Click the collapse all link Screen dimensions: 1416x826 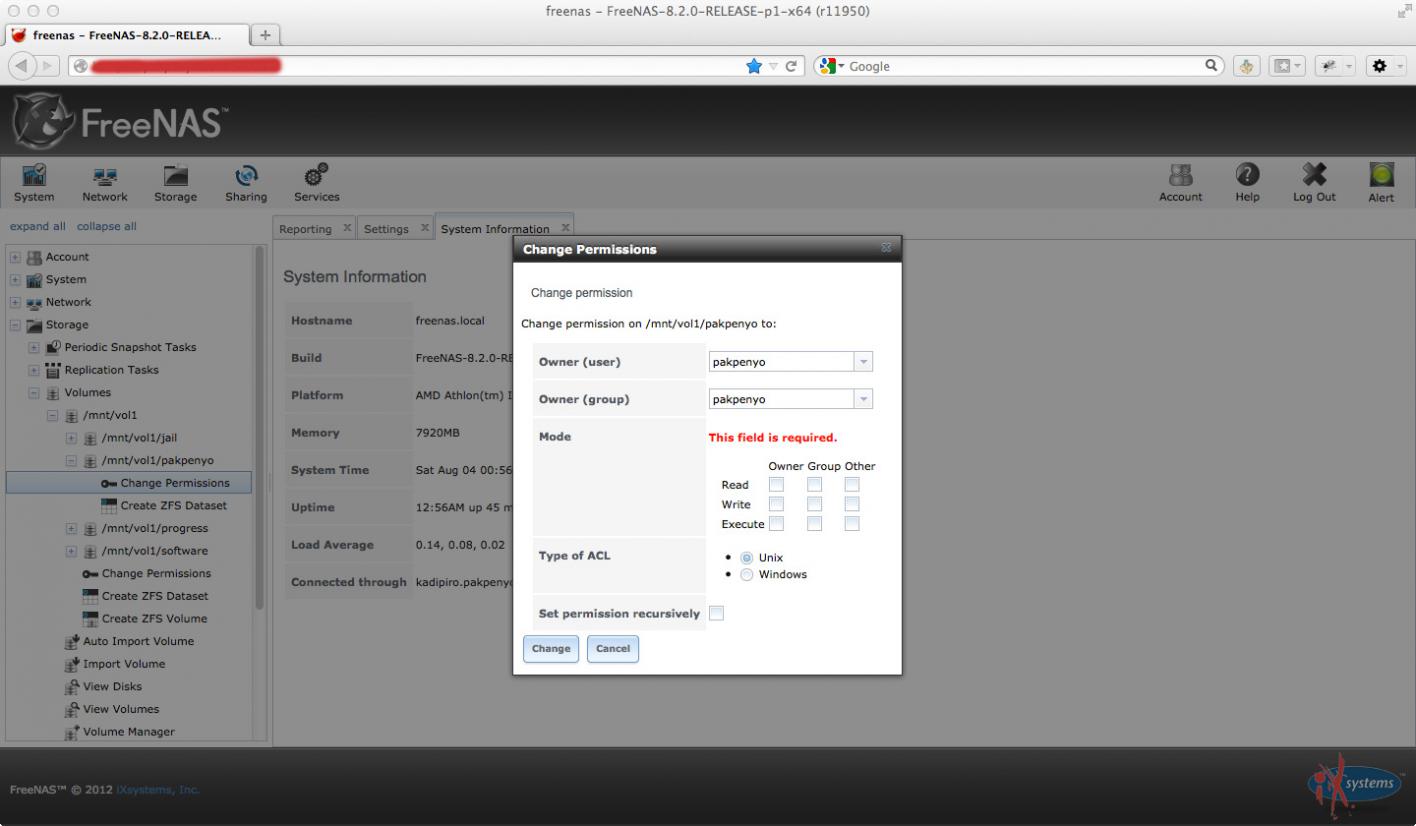[107, 226]
